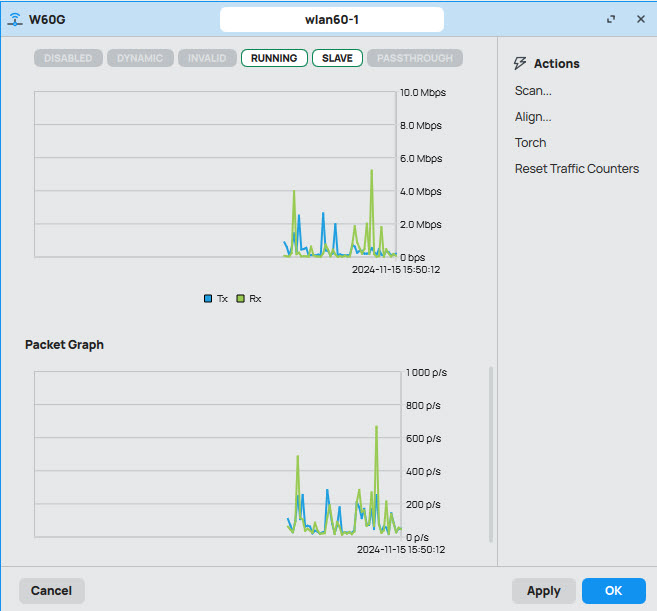Image resolution: width=657 pixels, height=611 pixels.
Task: Confirm with the OK button
Action: click(614, 591)
